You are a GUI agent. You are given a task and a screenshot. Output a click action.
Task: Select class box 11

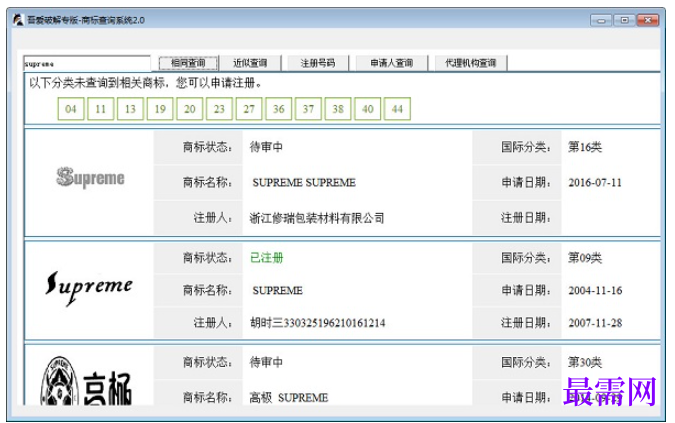click(101, 109)
